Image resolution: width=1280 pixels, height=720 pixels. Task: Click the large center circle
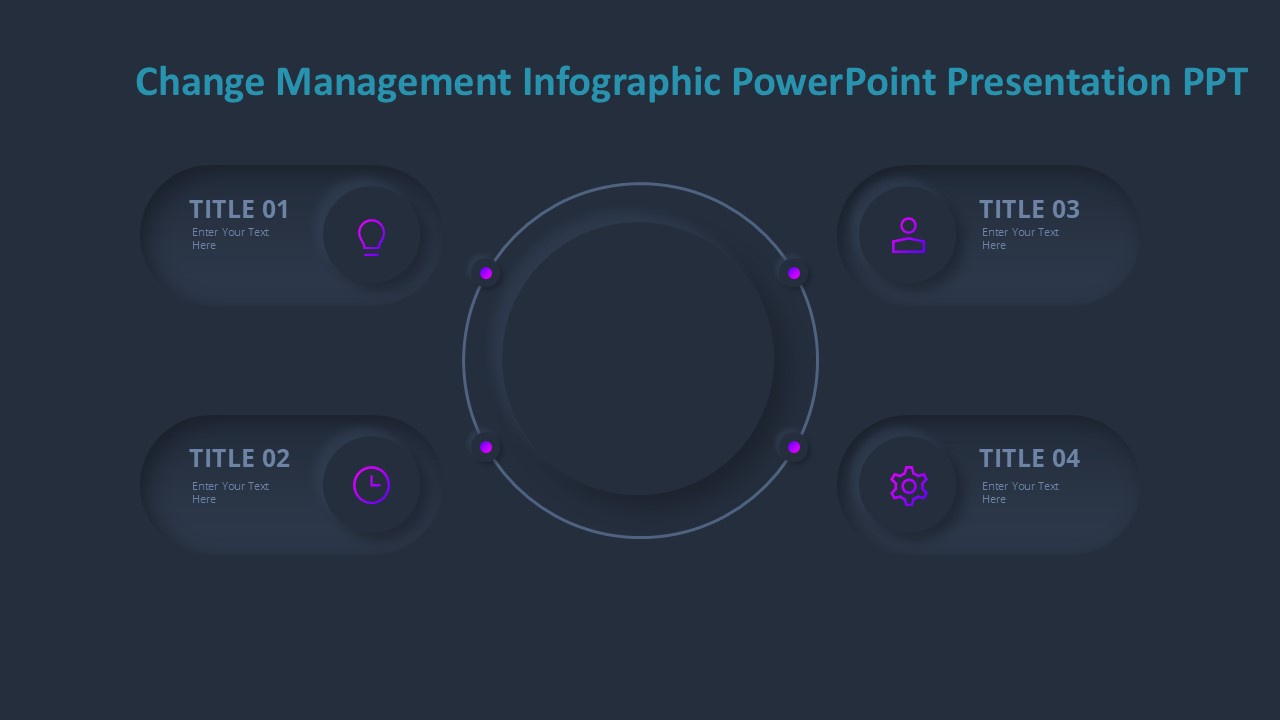(x=638, y=359)
